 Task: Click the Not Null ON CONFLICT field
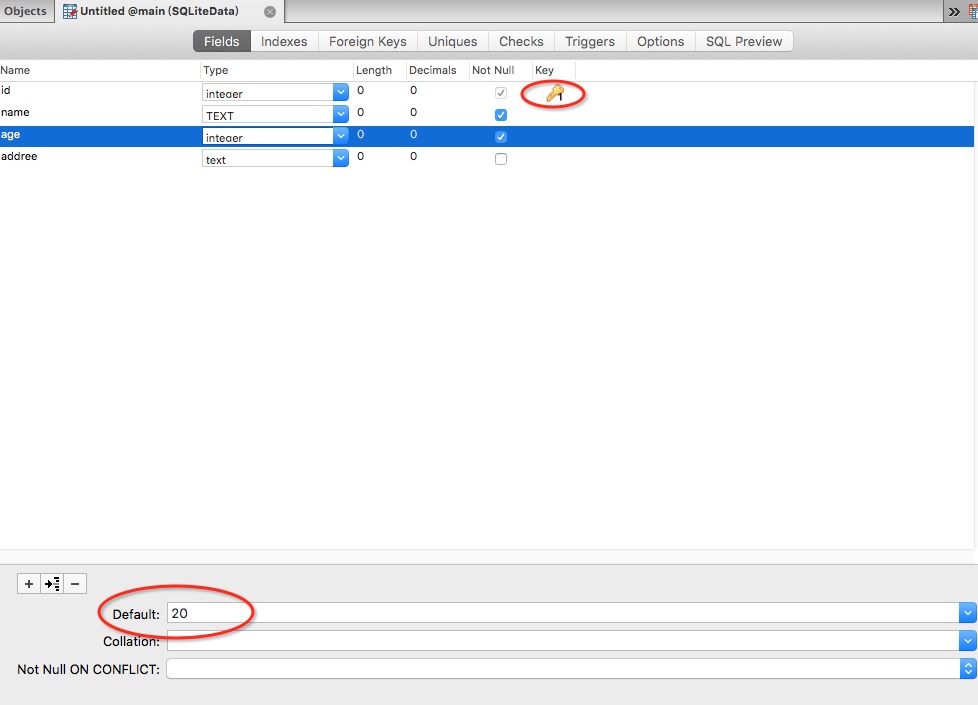point(563,669)
